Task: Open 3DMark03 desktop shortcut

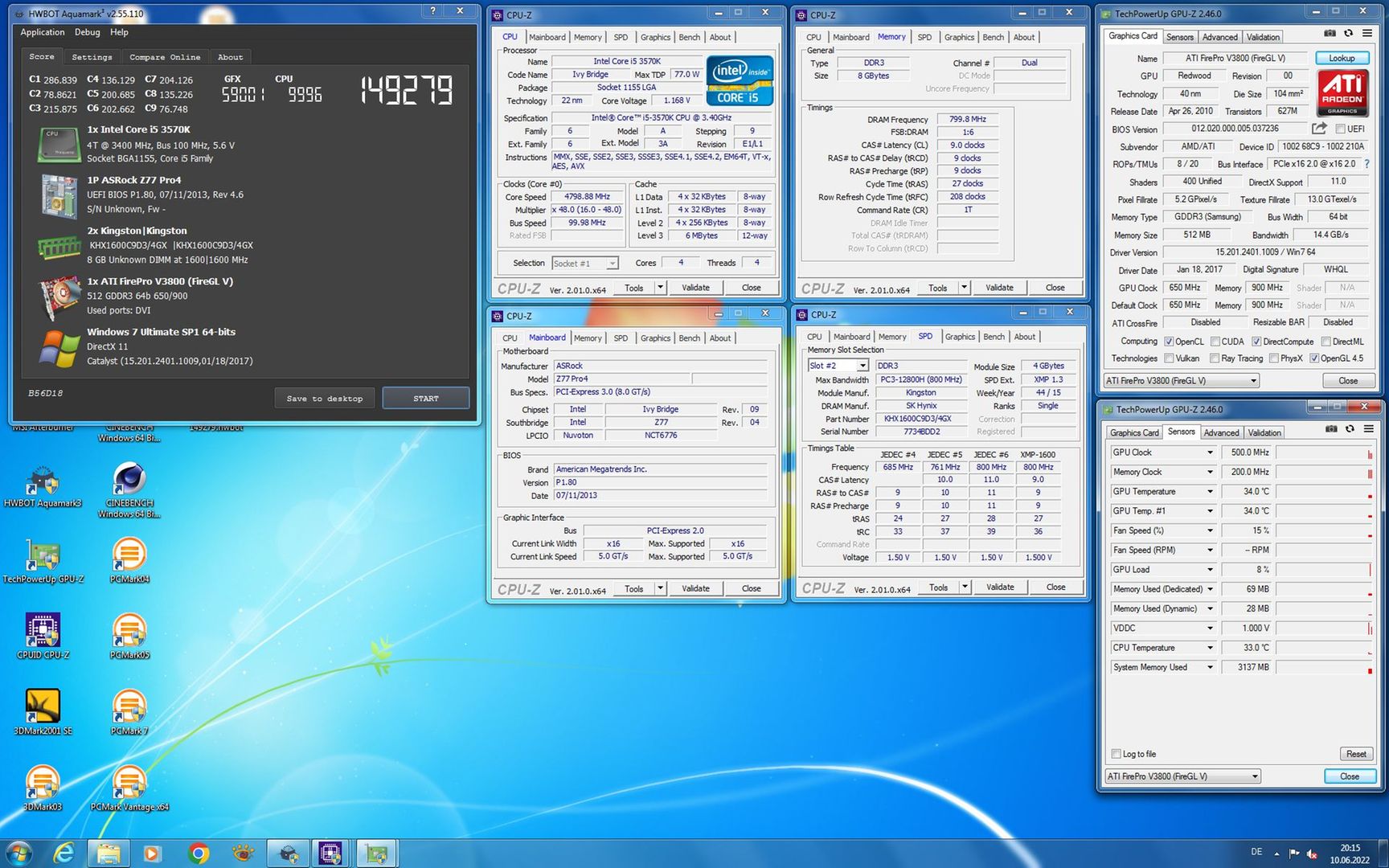Action: pos(43,789)
